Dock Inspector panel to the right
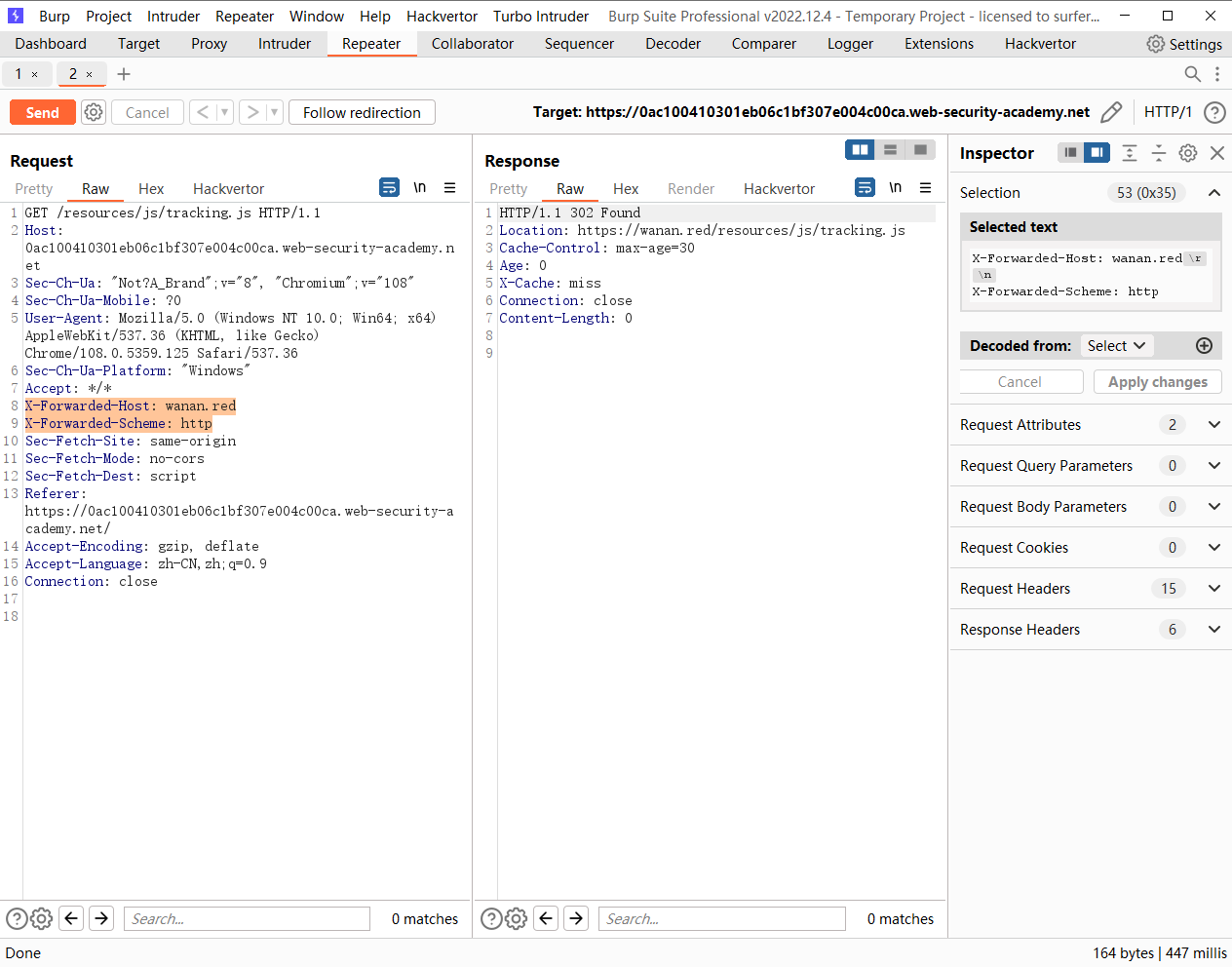 (1097, 153)
